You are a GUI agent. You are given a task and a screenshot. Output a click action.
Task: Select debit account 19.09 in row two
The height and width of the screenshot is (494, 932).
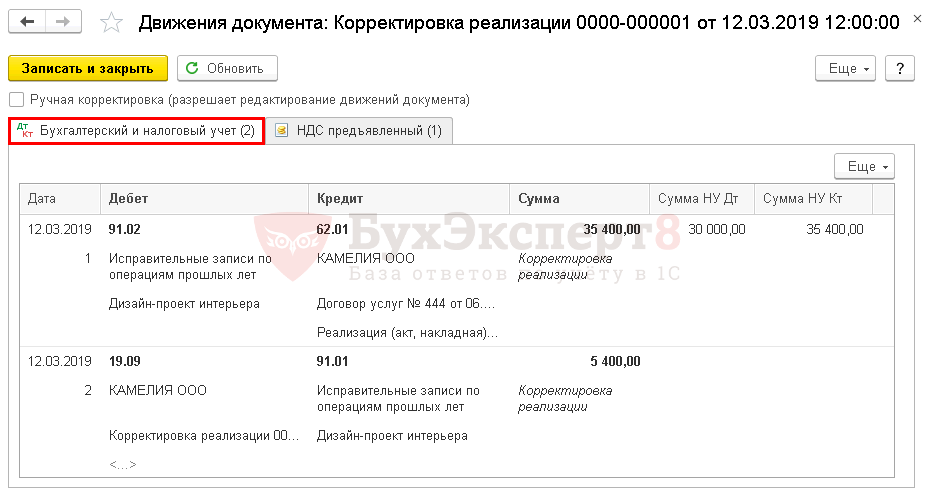tap(125, 361)
